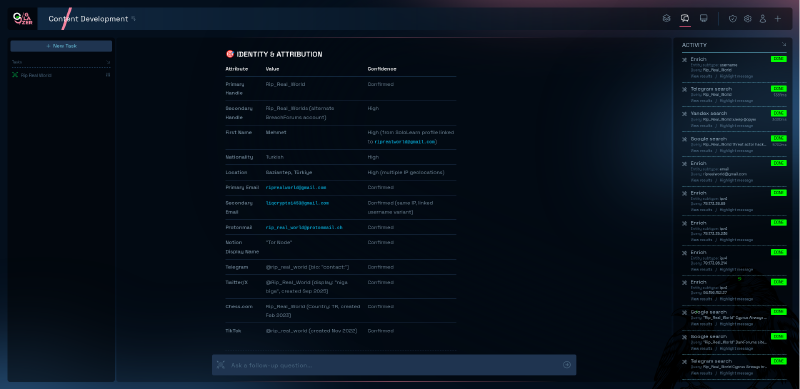Open the user profile icon

point(763,19)
